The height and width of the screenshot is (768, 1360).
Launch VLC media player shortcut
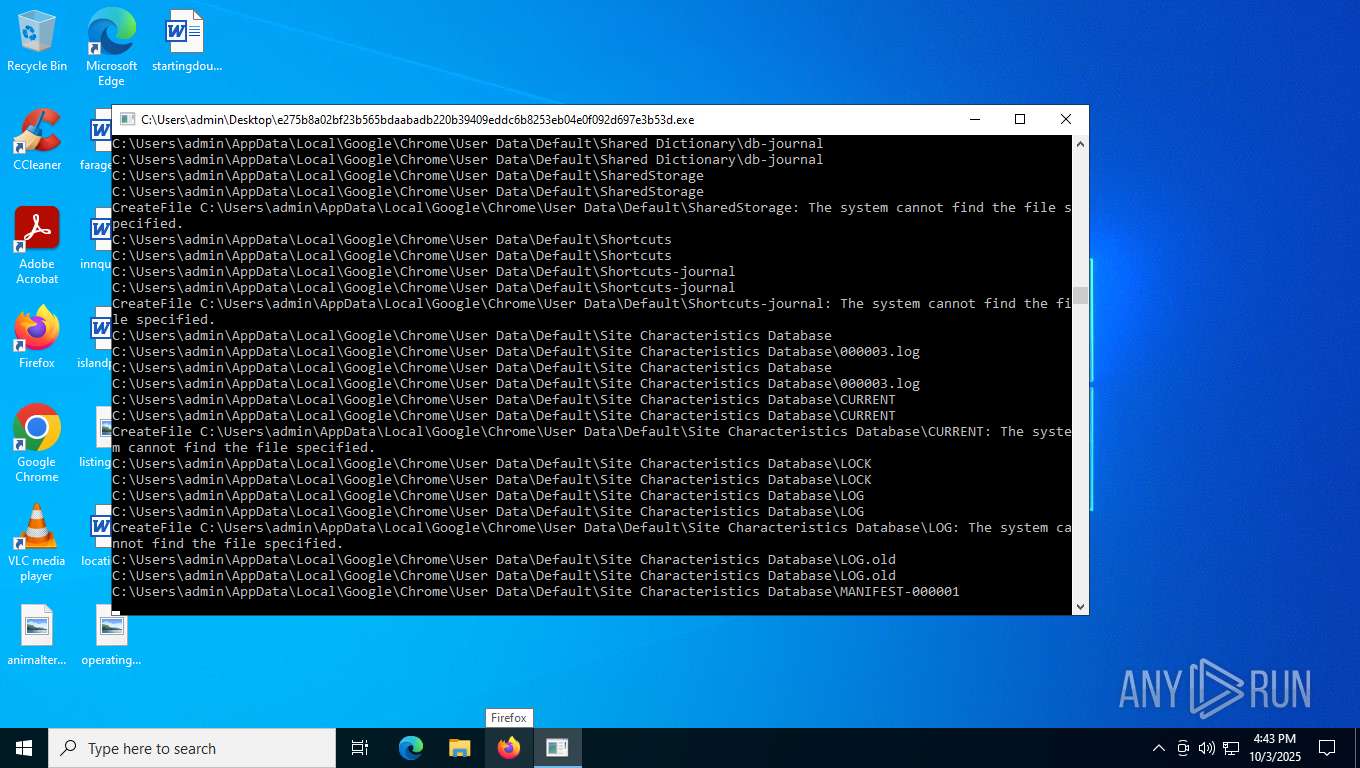(37, 542)
